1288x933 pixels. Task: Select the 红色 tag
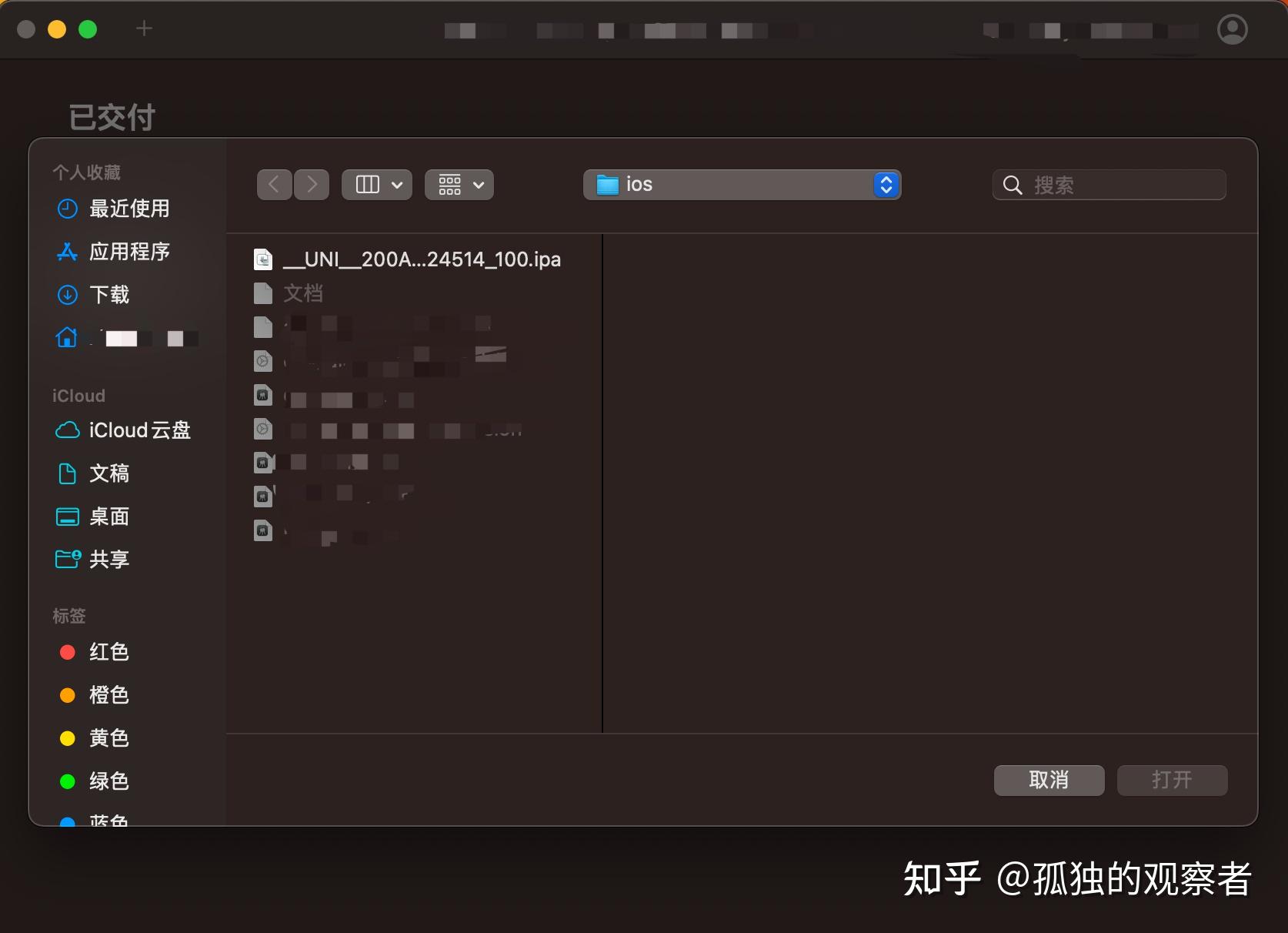tap(109, 652)
